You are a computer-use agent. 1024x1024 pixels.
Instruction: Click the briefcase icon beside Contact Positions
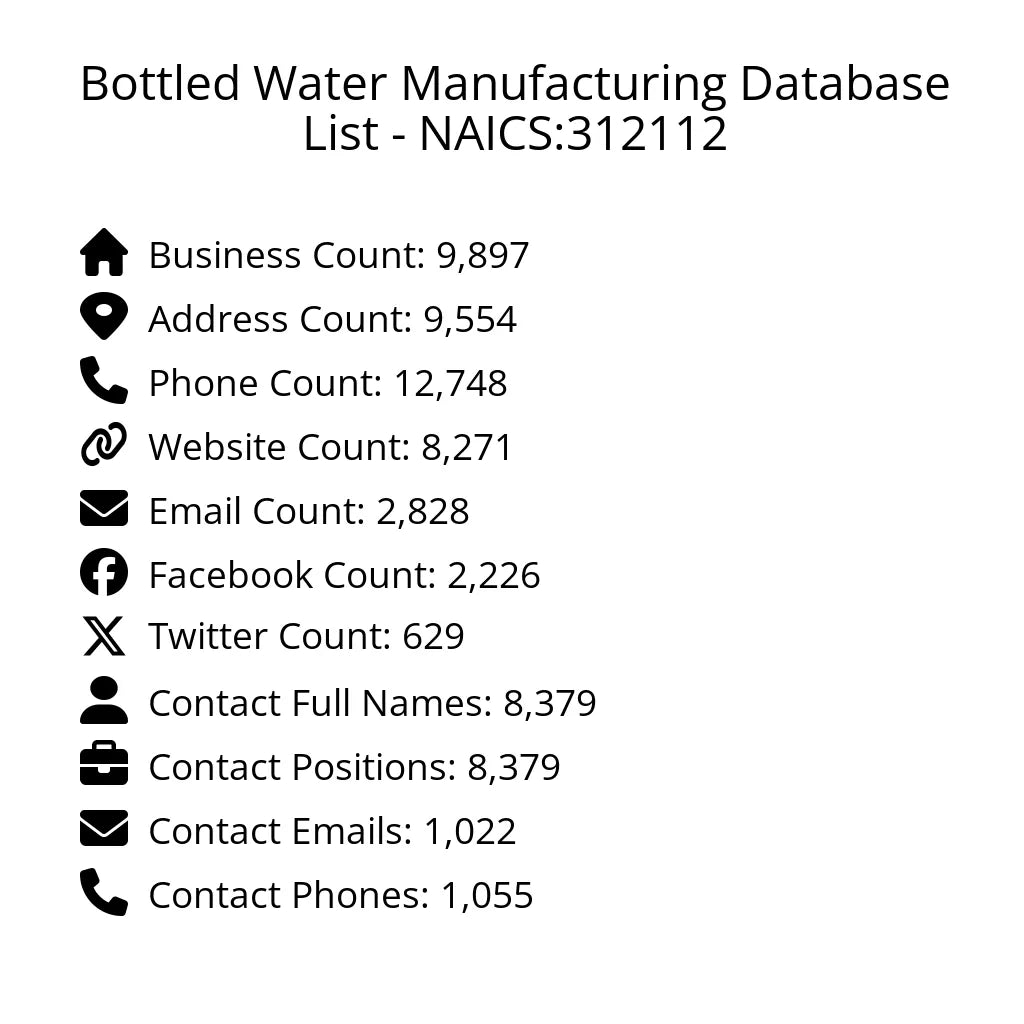point(104,765)
